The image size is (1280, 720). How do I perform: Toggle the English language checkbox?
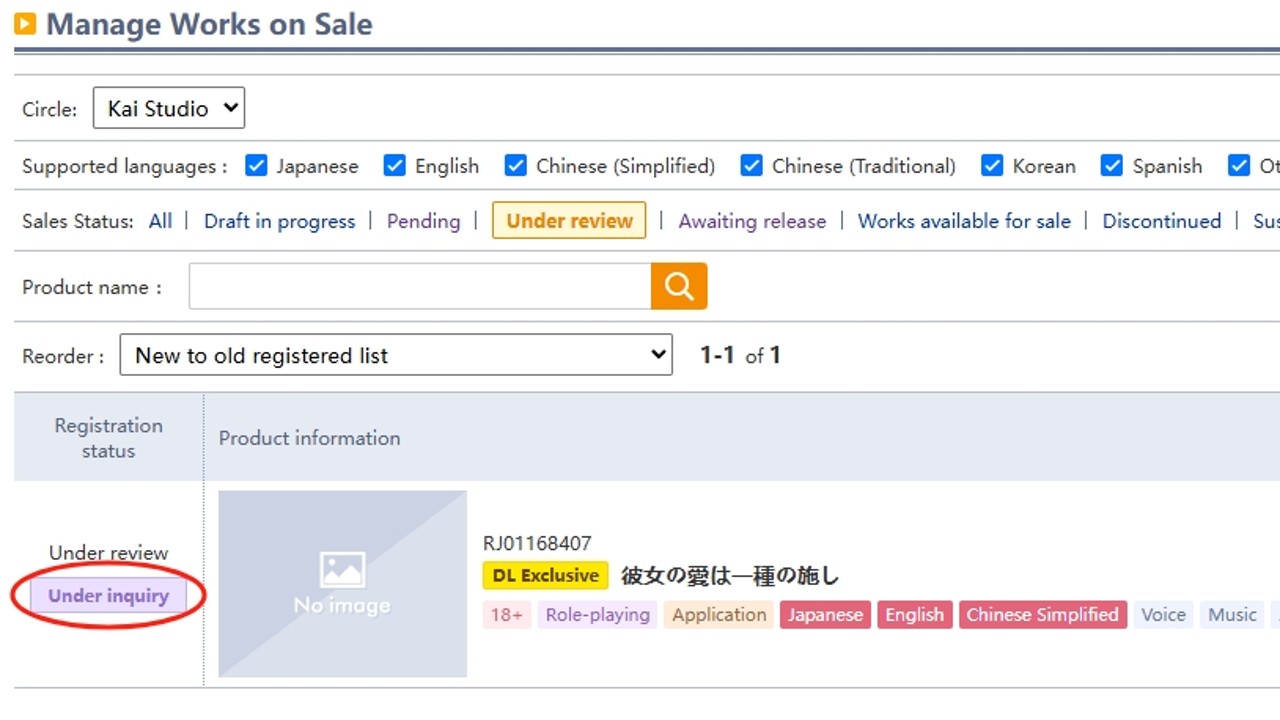pos(395,166)
